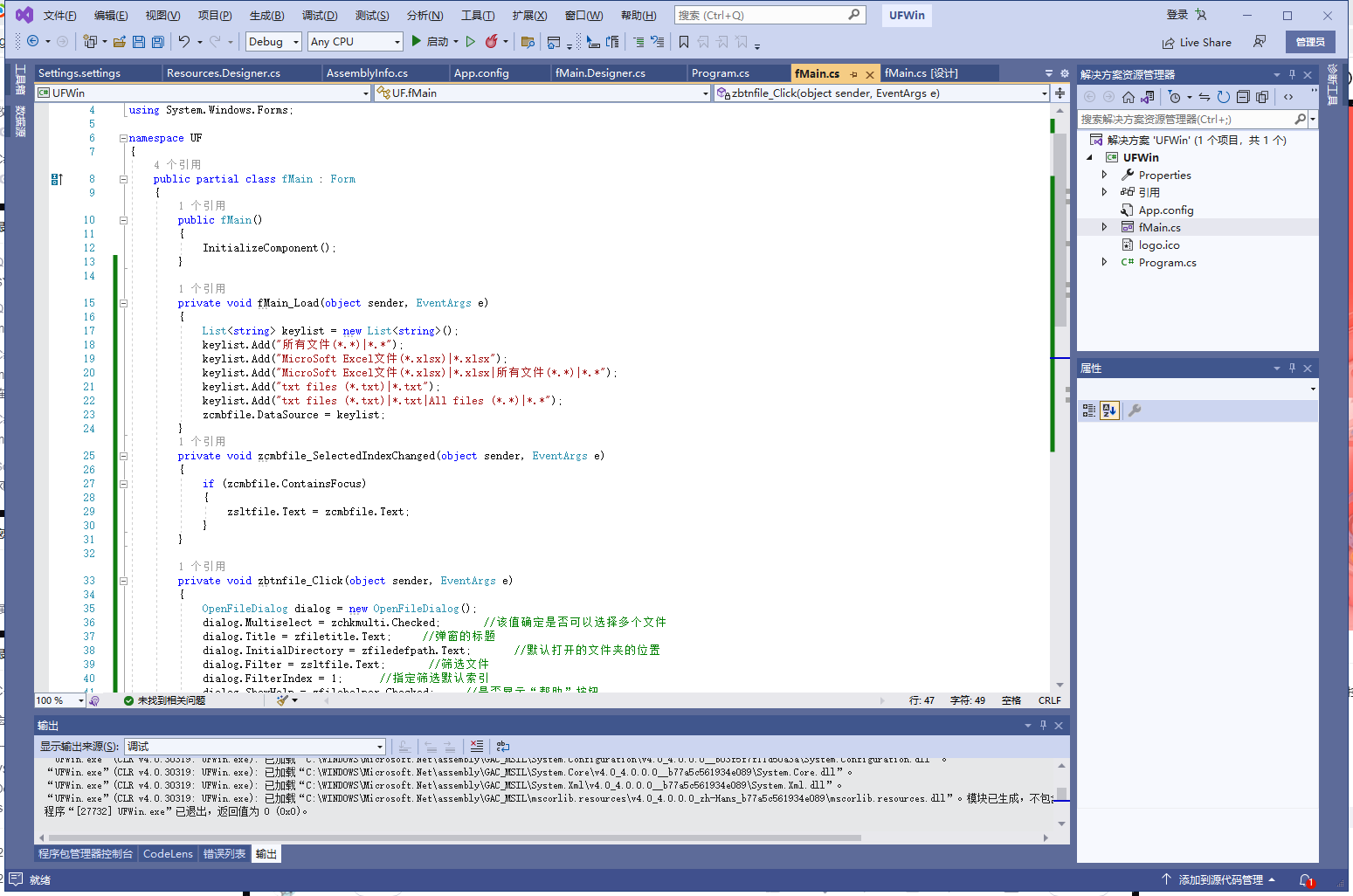This screenshot has width=1353, height=896.
Task: Click 添加到源代码管理 in status bar
Action: [1218, 880]
